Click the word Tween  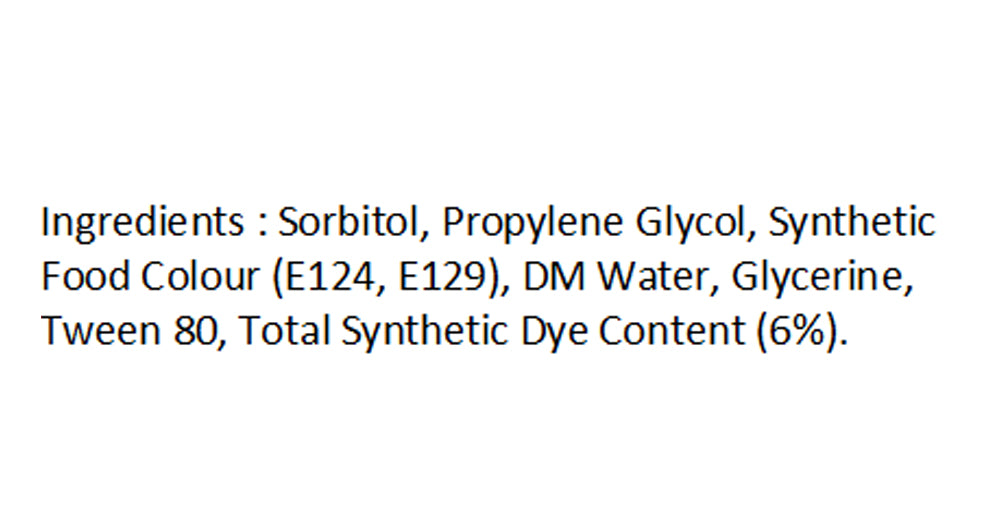coord(101,331)
